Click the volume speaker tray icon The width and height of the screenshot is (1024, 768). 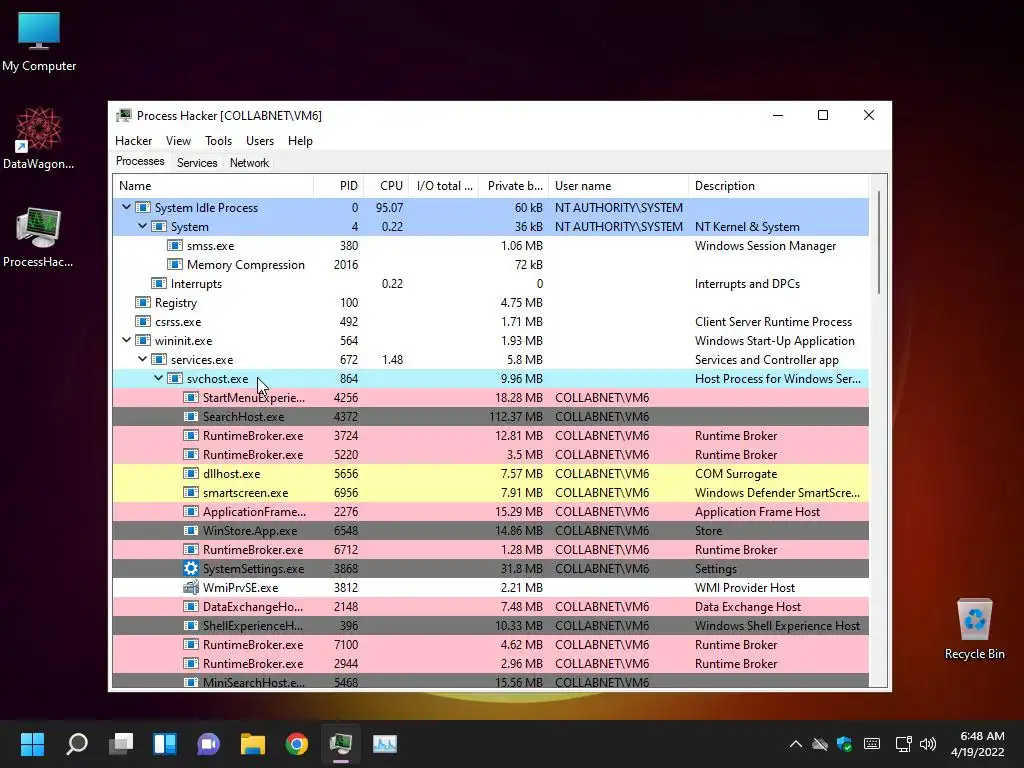(927, 744)
